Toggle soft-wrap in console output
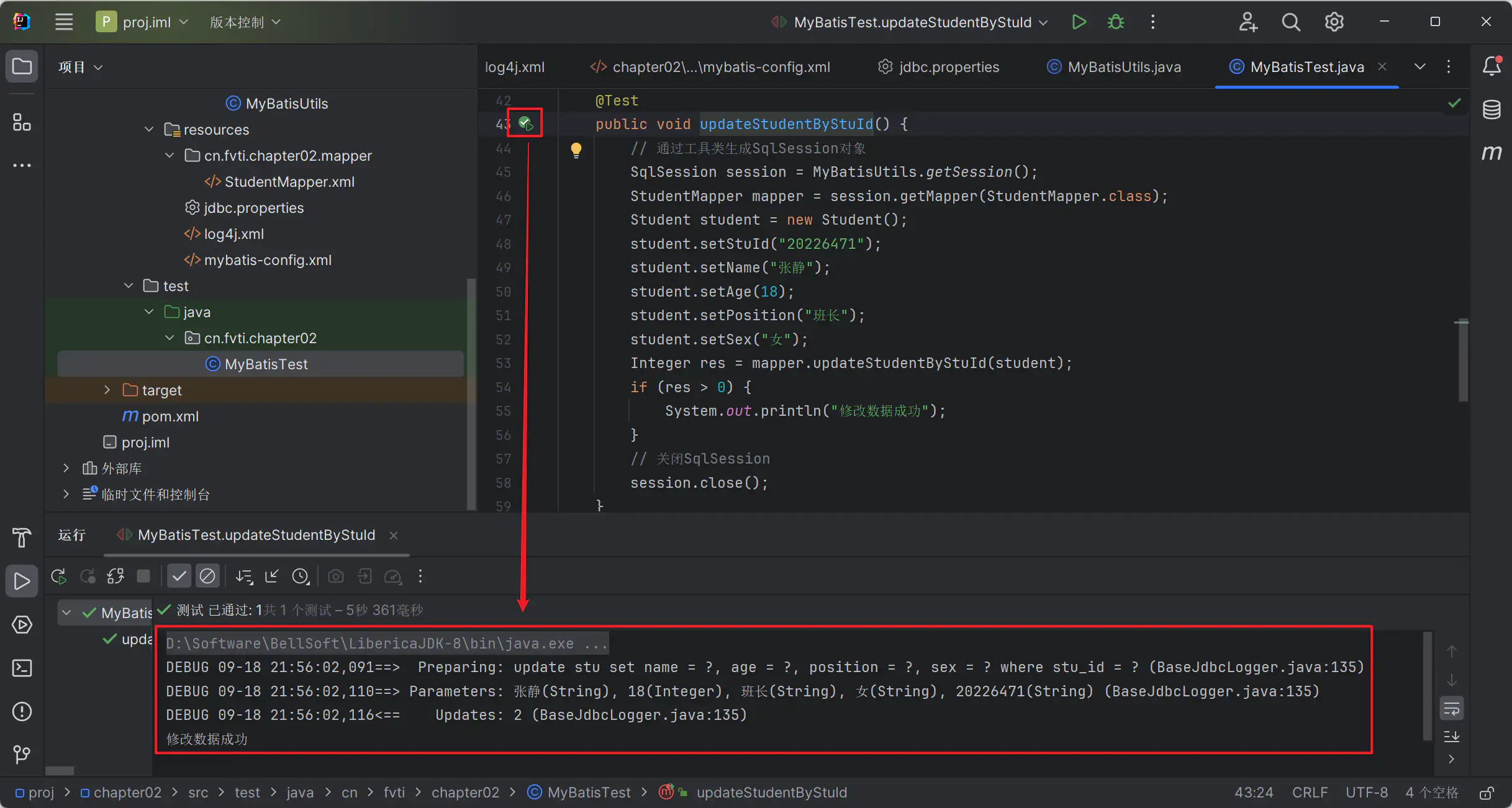Screen dimensions: 1512x808 (x=1452, y=708)
